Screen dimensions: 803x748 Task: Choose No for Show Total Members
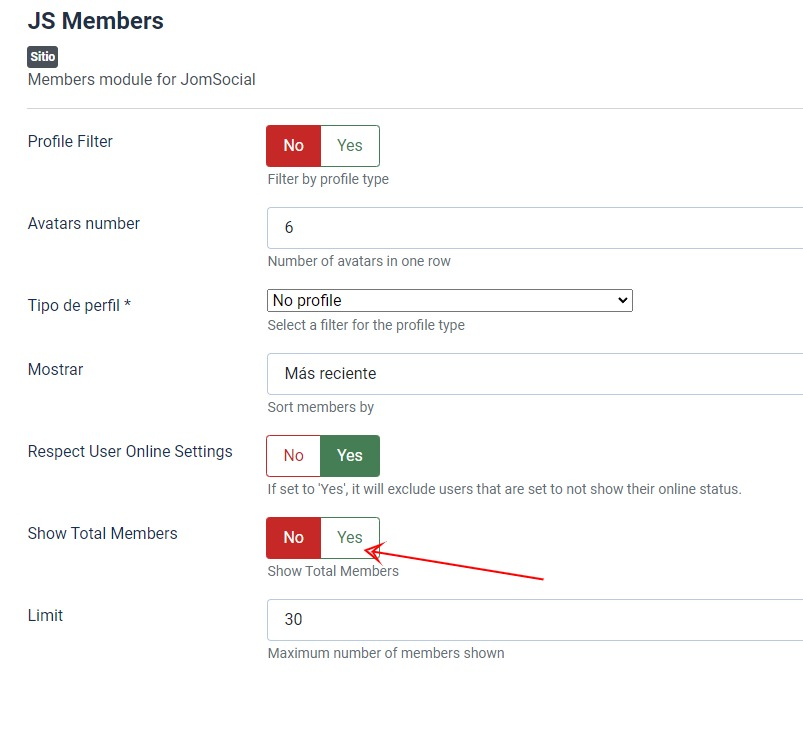coord(293,538)
